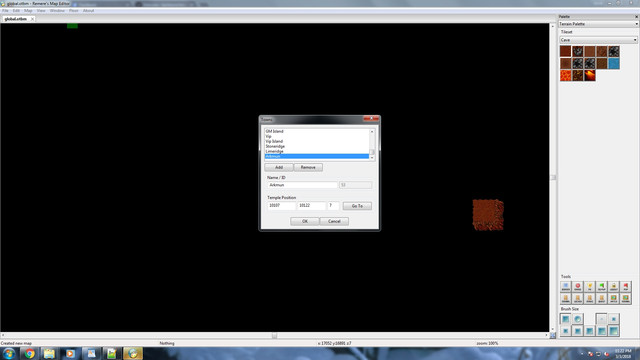This screenshot has width=640, height=360.
Task: Click map canvas horizontal scrollbar left arrow
Action: coord(3,335)
